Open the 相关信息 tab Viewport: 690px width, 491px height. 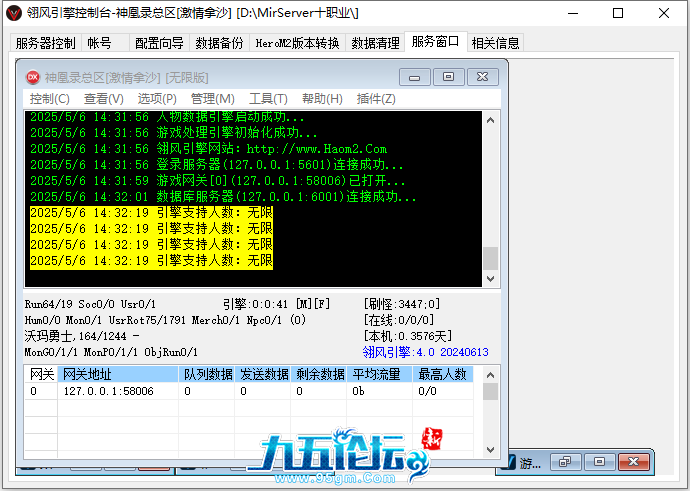click(x=495, y=43)
